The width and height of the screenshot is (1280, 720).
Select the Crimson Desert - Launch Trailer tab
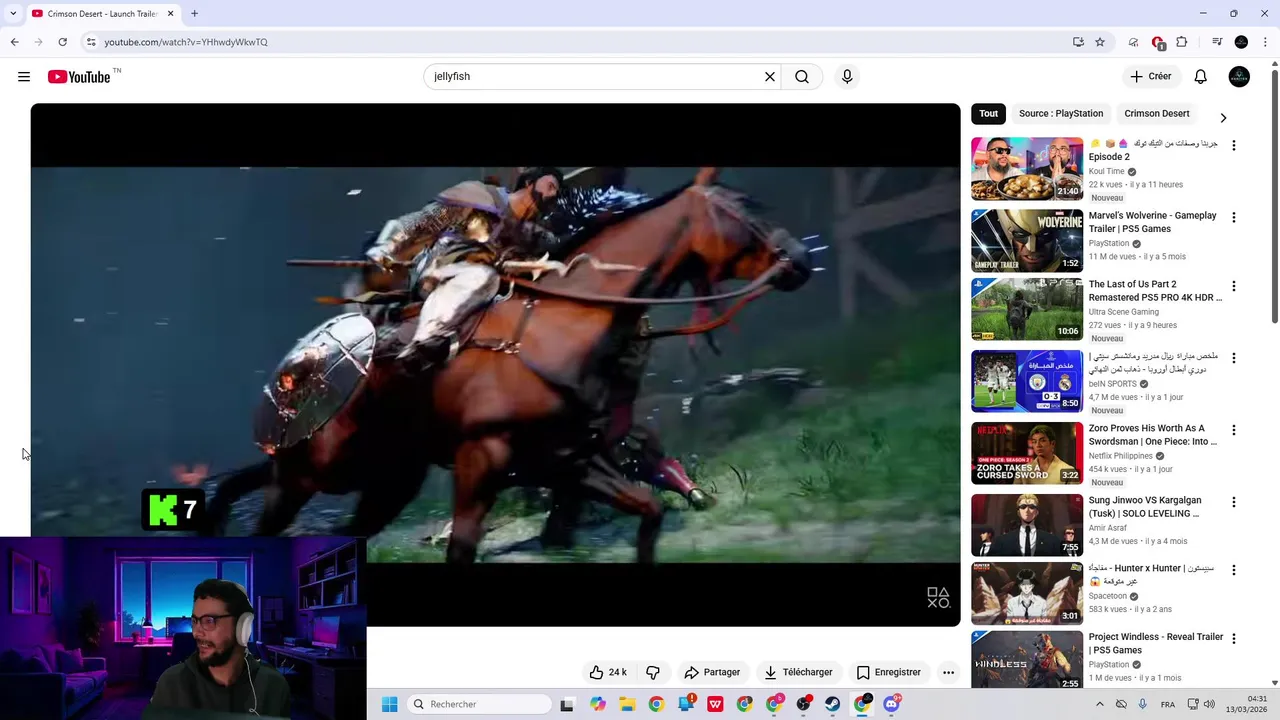pyautogui.click(x=102, y=13)
